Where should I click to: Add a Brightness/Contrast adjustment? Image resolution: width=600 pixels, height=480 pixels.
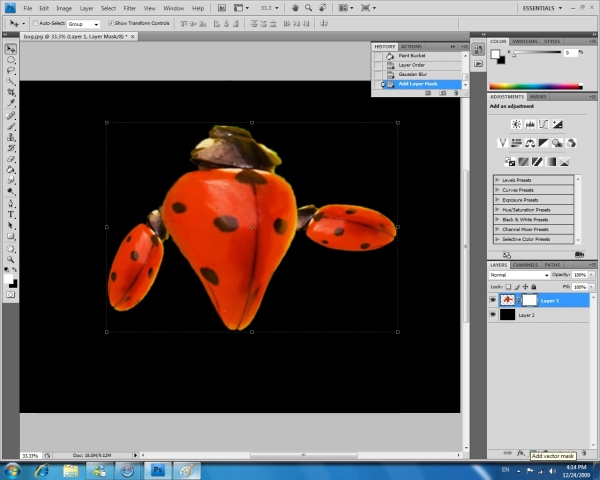pos(516,124)
